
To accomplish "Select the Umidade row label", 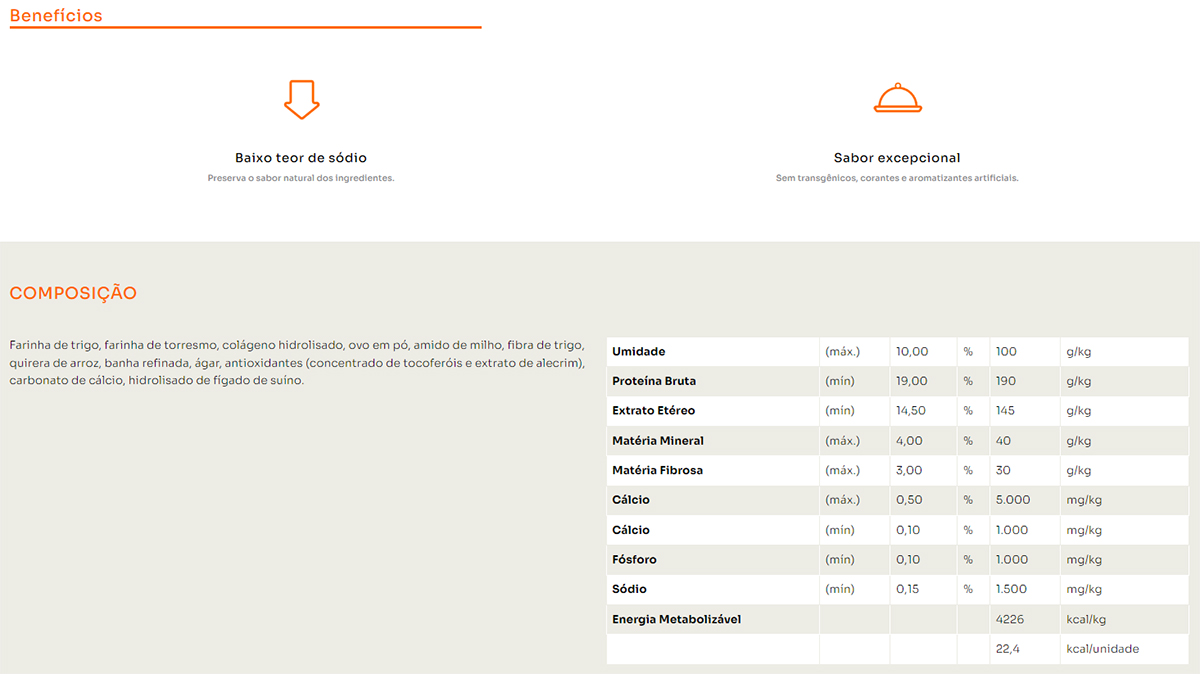I will coord(638,352).
